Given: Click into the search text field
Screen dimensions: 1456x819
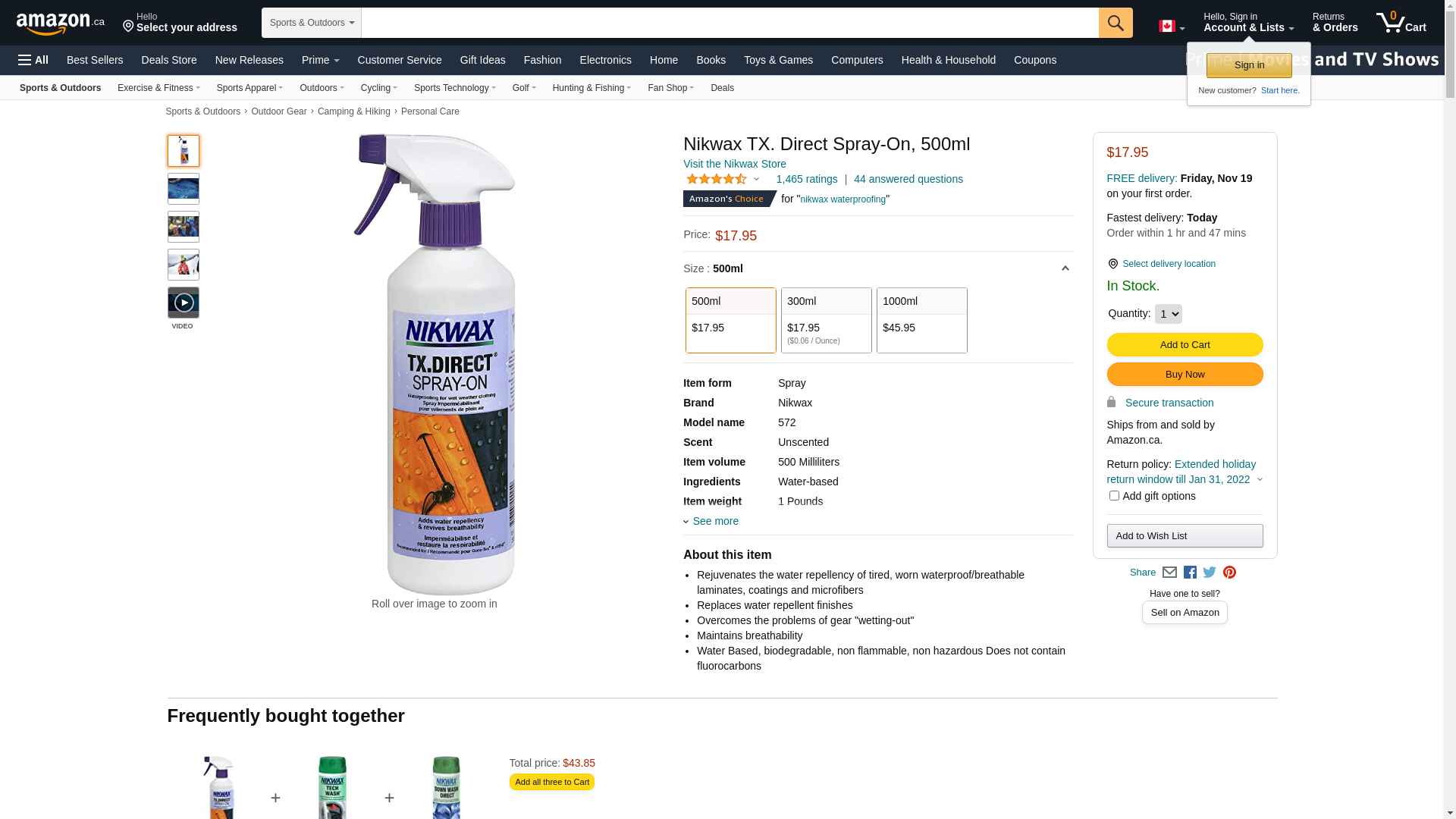Looking at the screenshot, I should [730, 23].
